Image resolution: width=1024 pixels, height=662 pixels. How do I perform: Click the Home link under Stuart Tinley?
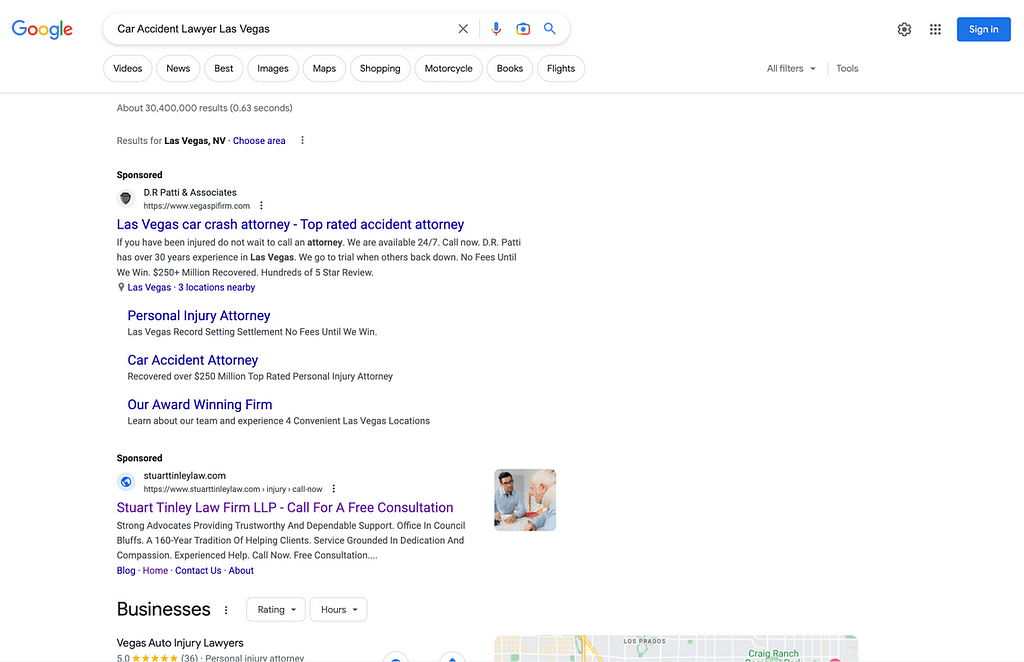(155, 571)
